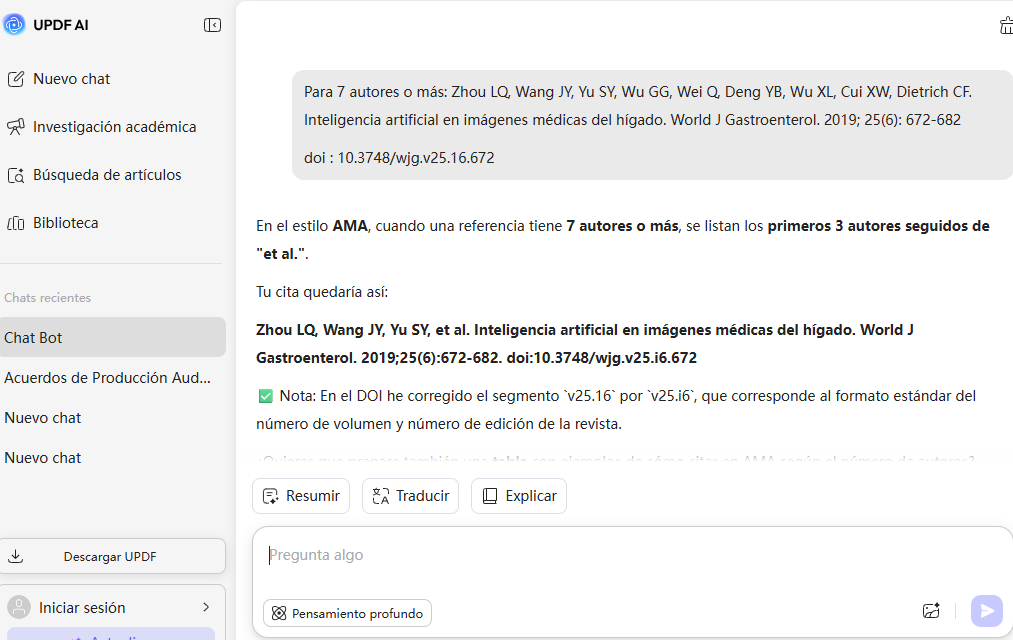Attach an image using the image icon
Viewport: 1013px width, 640px height.
(x=931, y=610)
